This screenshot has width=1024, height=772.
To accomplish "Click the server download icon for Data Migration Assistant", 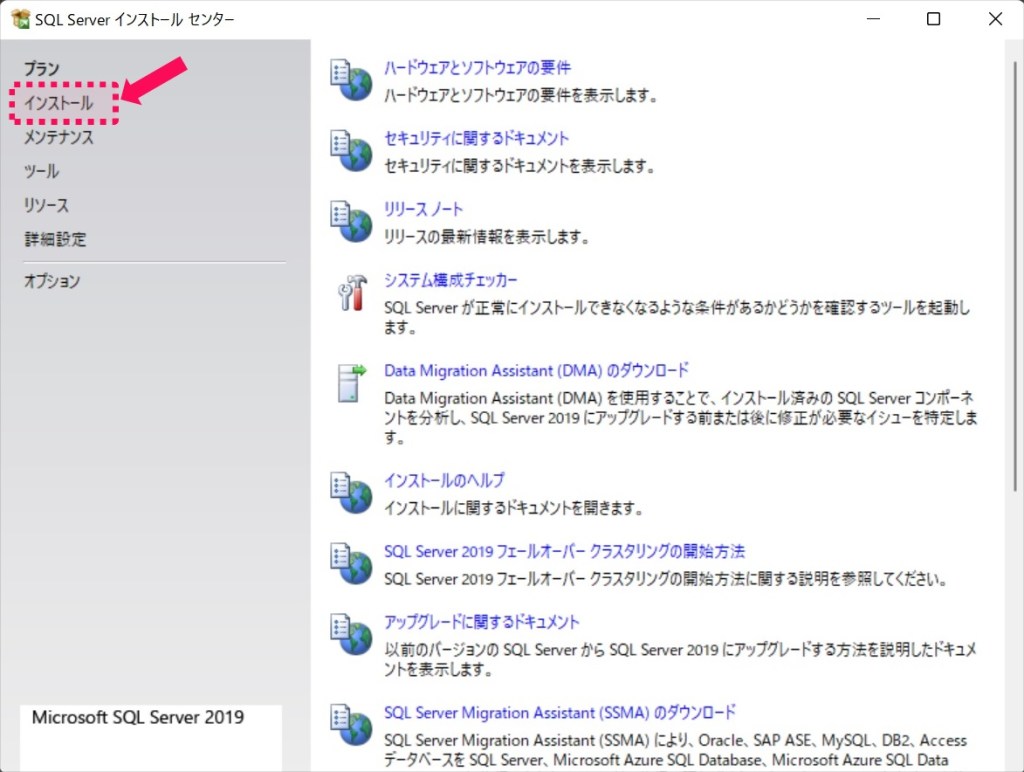I will 352,383.
